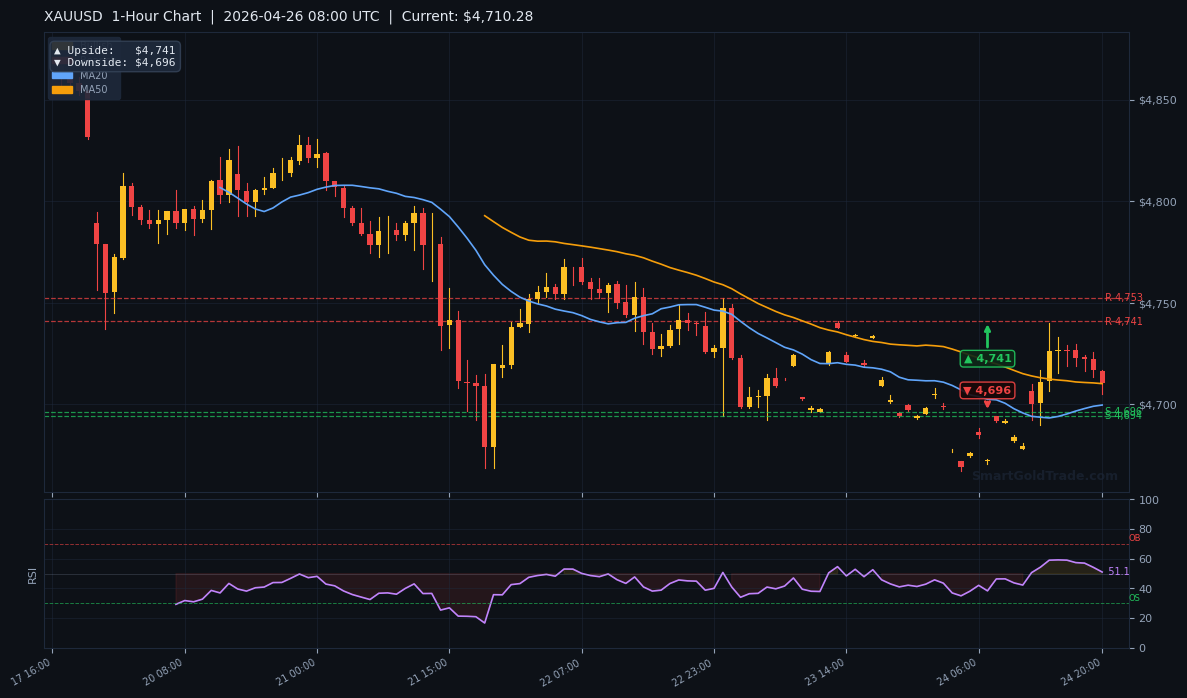Screen dimensions: 1187x698
Task: Select the R 4,753 resistance label on the price axis
Action: pos(1126,296)
